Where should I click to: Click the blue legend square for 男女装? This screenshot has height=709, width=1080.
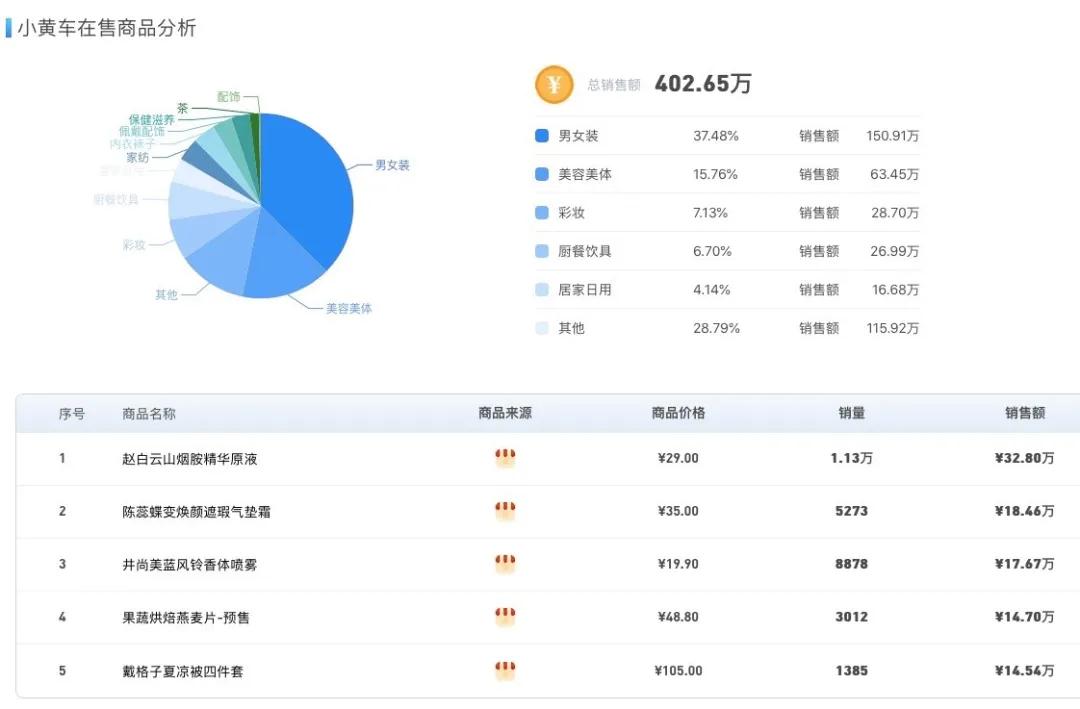click(544, 135)
